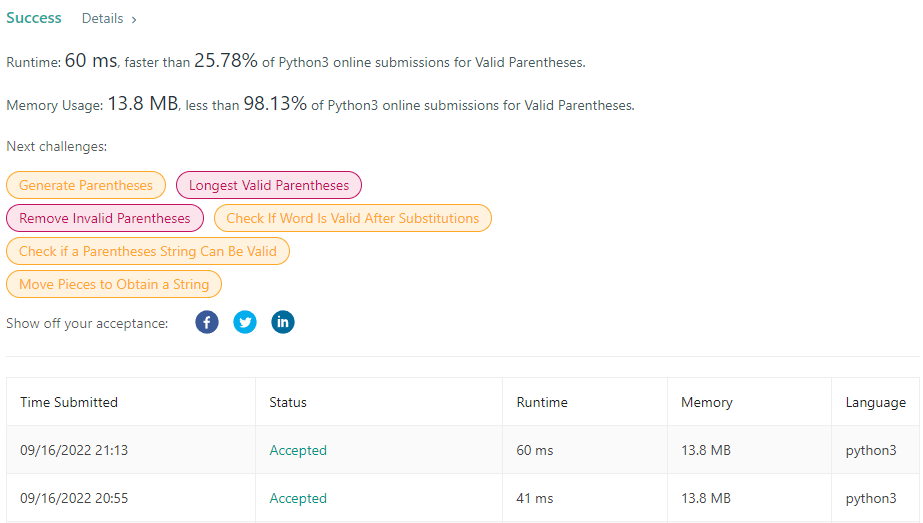Click the Success result heading
923x523 pixels.
pyautogui.click(x=34, y=18)
